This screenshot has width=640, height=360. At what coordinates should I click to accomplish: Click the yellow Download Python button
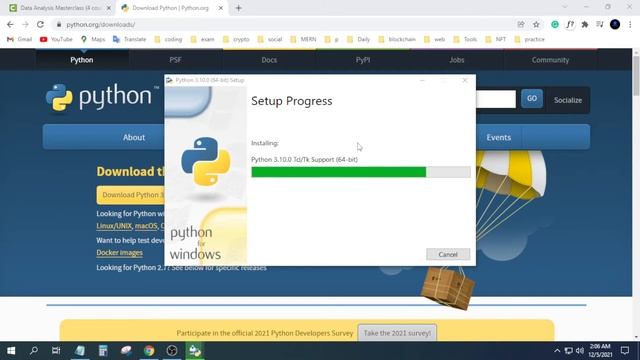pos(131,195)
